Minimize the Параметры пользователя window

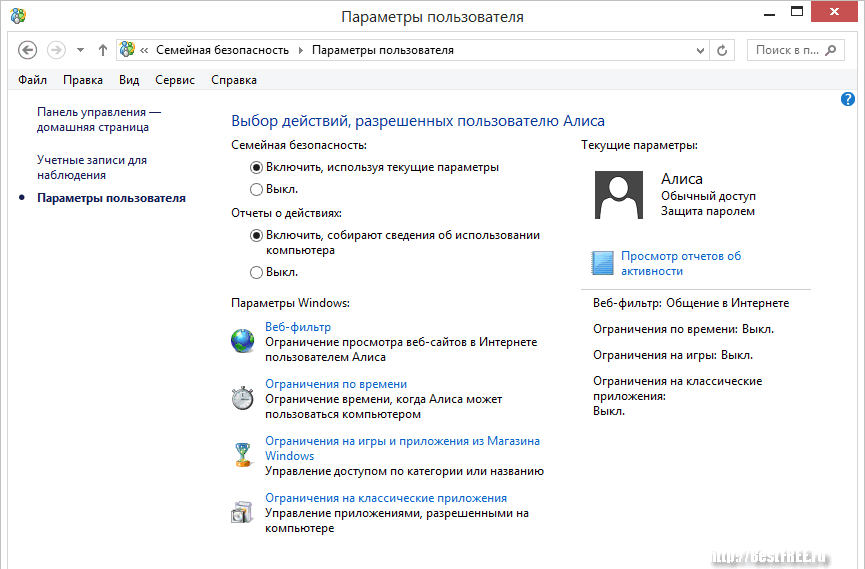coord(770,14)
